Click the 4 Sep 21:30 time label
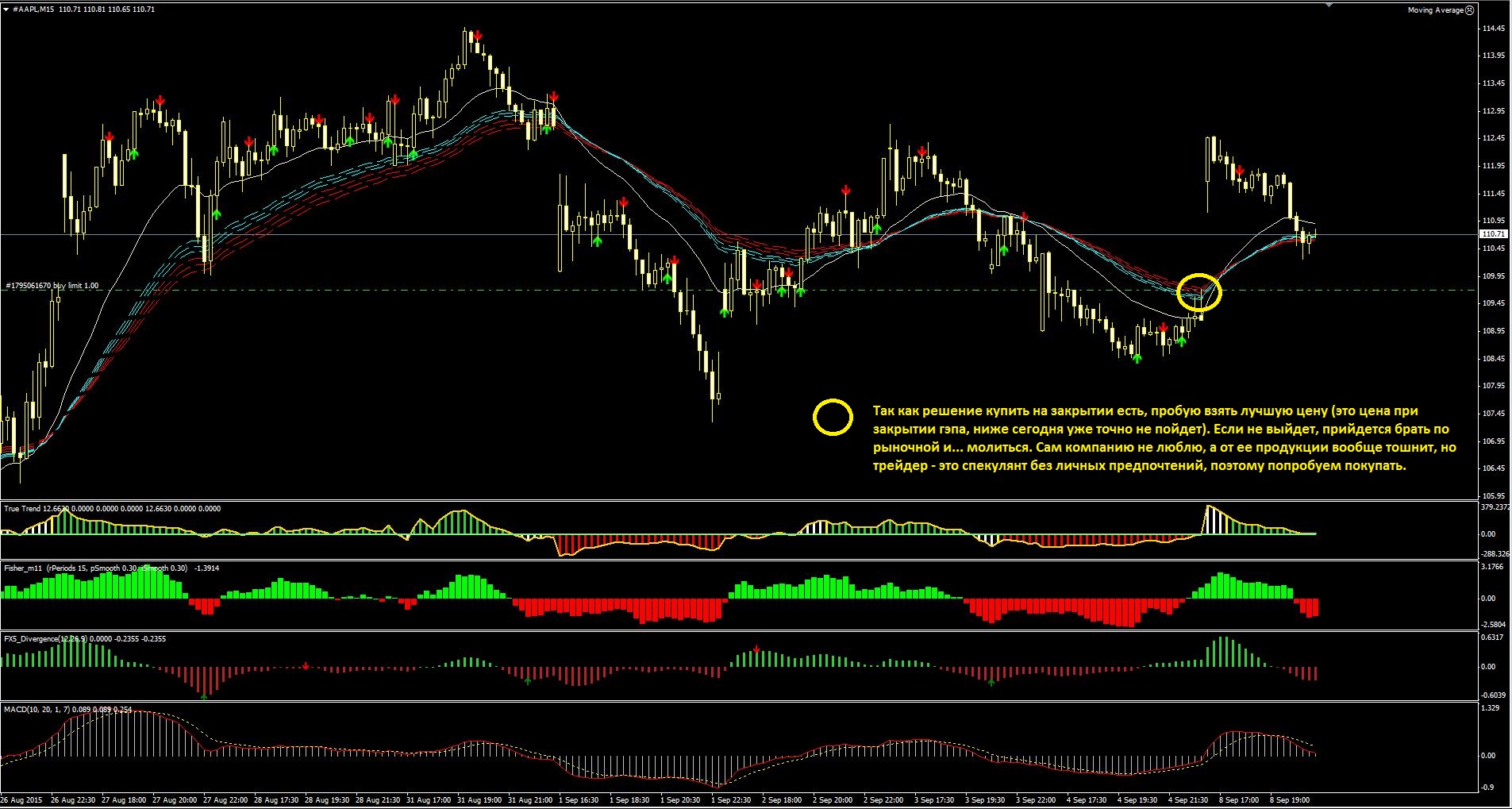Image resolution: width=1512 pixels, height=809 pixels. coord(1188,800)
